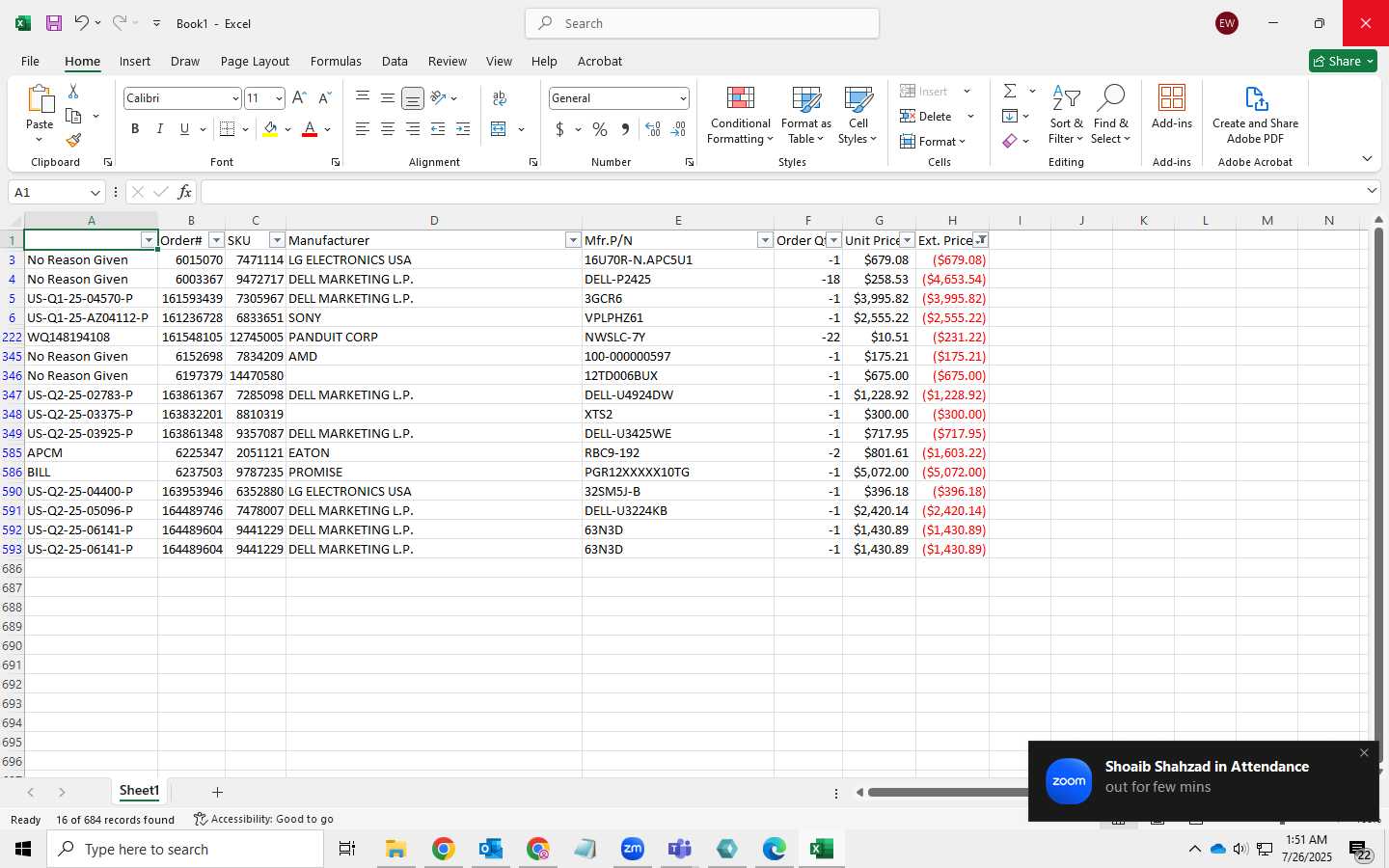Click the Font Color red A swatch
1389x868 pixels.
coord(310,129)
